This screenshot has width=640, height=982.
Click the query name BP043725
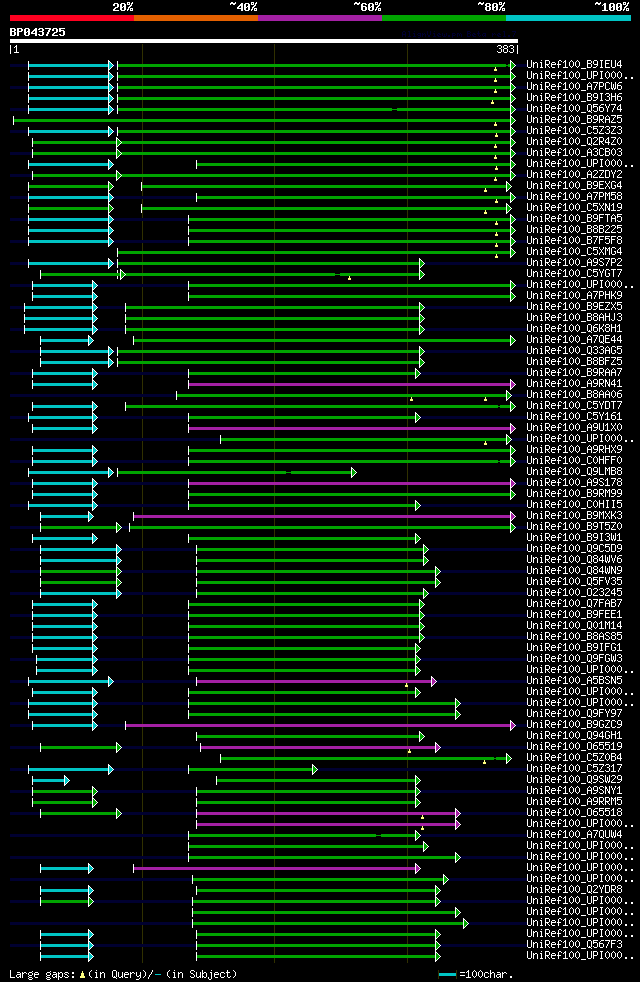pyautogui.click(x=38, y=32)
